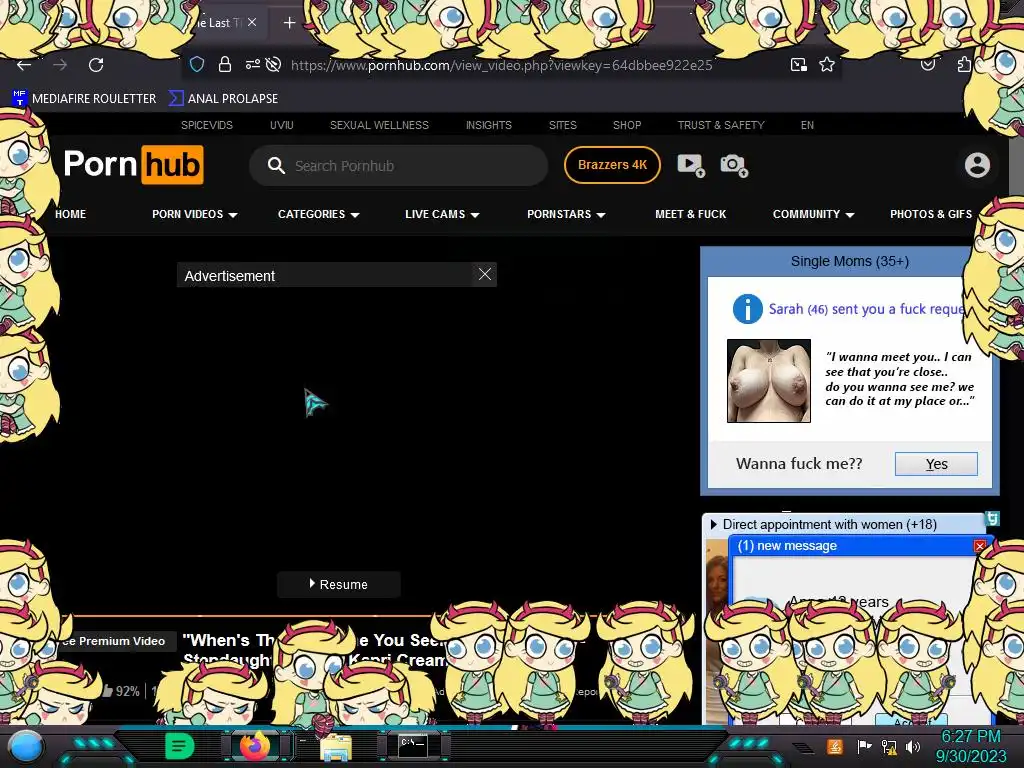Click the Search field on the site
This screenshot has height=768, width=1024.
[398, 166]
